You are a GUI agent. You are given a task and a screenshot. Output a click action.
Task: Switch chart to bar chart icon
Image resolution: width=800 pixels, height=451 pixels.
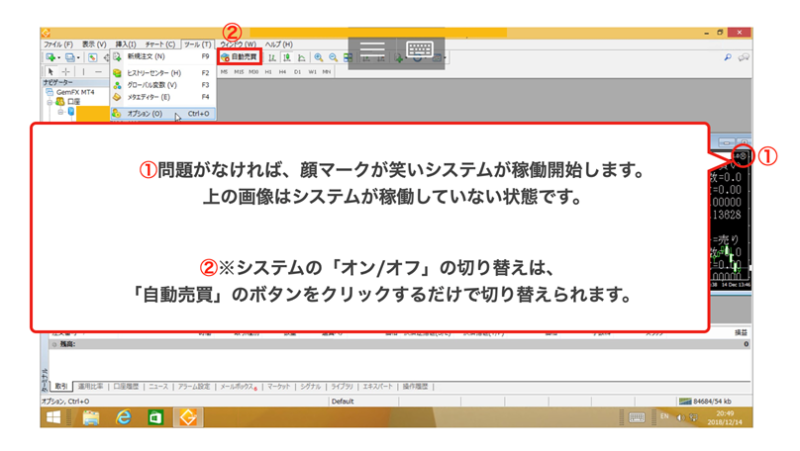click(272, 58)
